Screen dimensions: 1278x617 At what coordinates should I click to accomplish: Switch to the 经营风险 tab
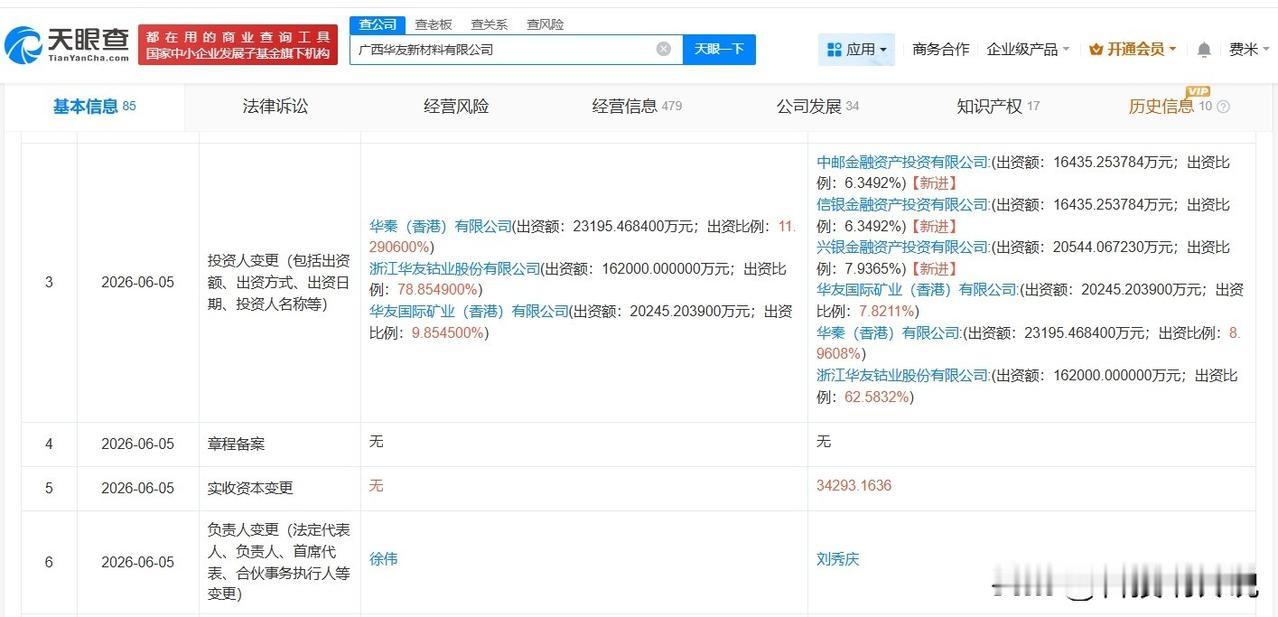(x=456, y=106)
